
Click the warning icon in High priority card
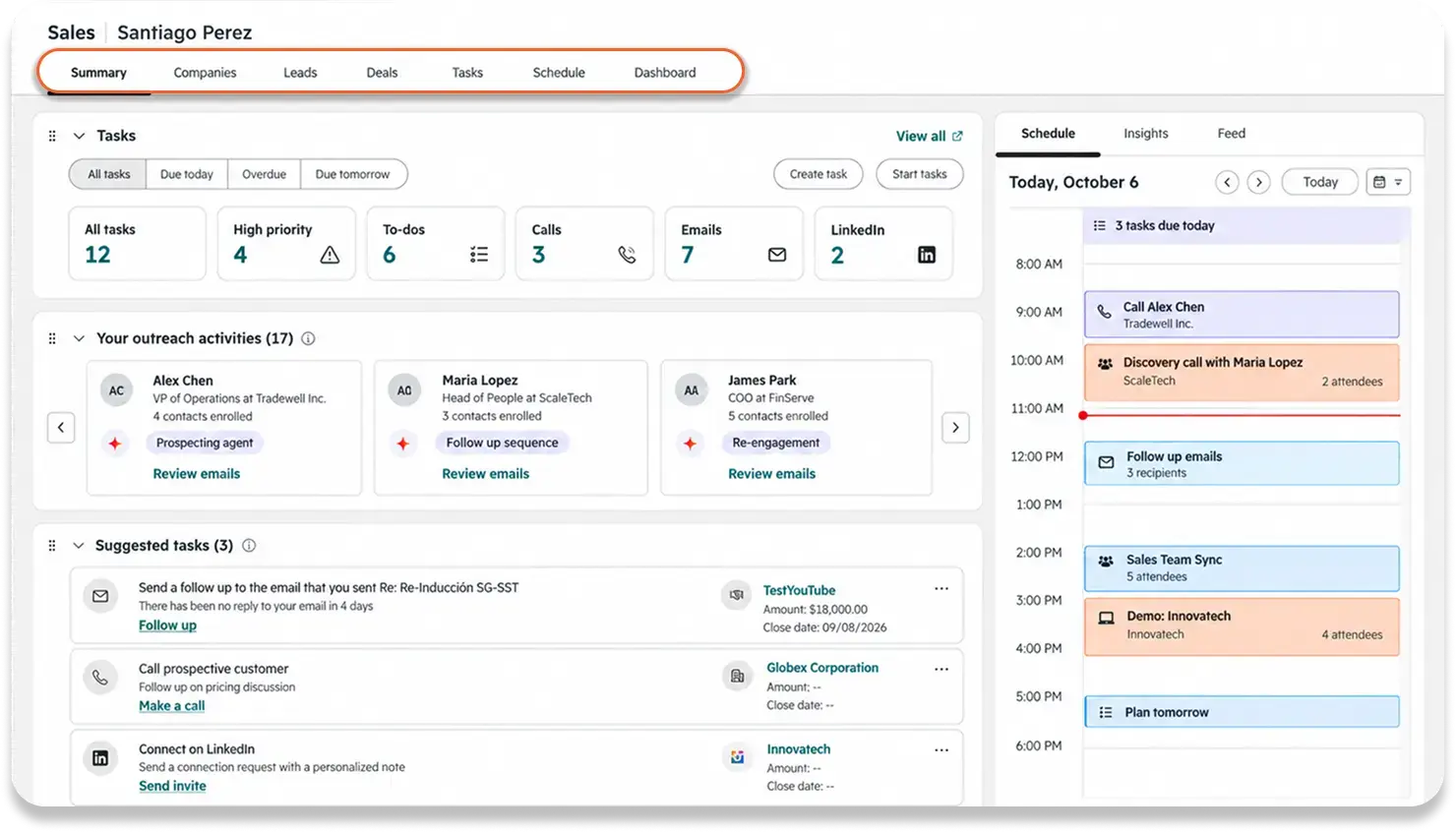tap(330, 255)
